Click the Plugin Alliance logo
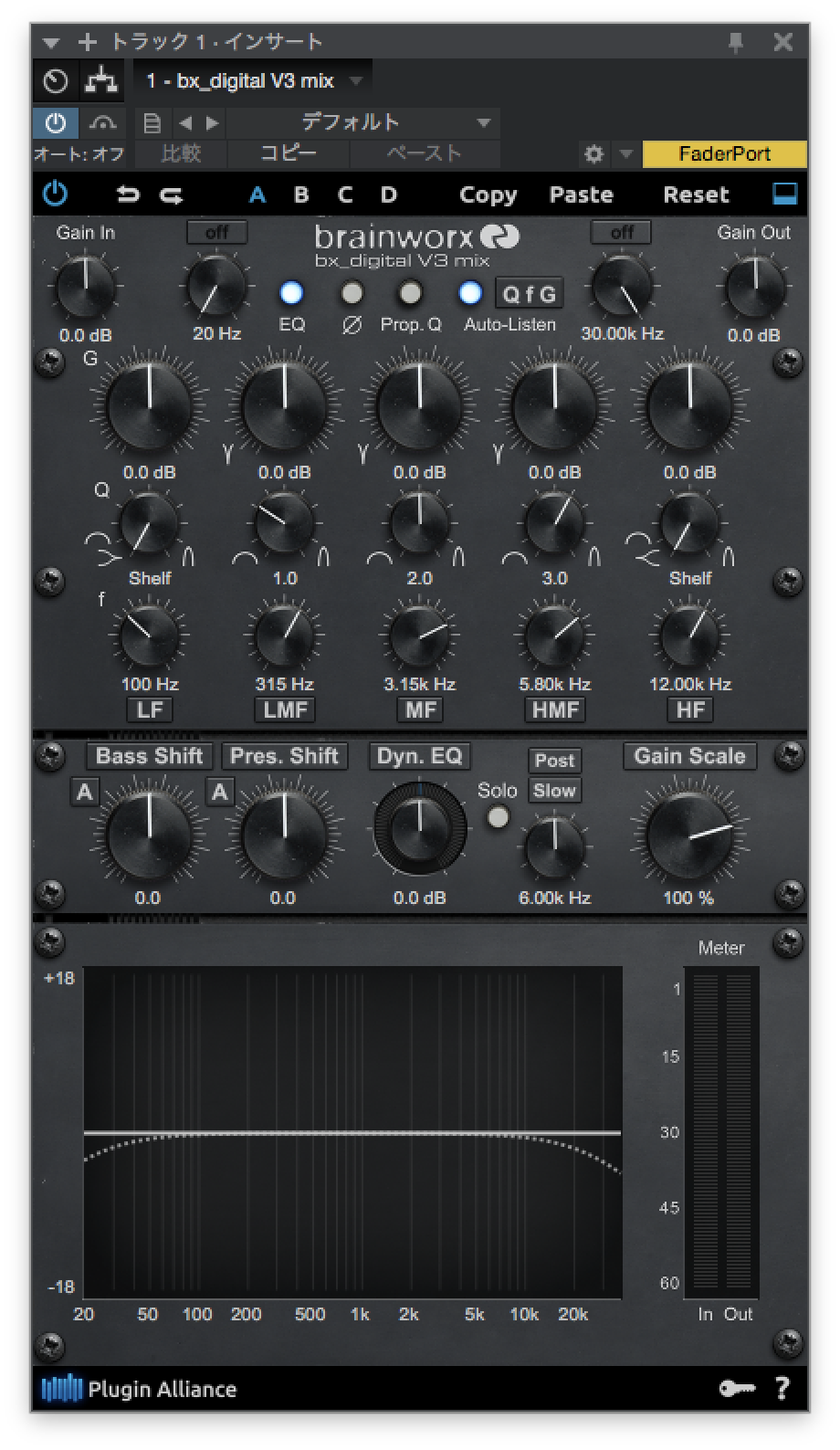Screen dimensions: 840x1450 coord(139,1389)
